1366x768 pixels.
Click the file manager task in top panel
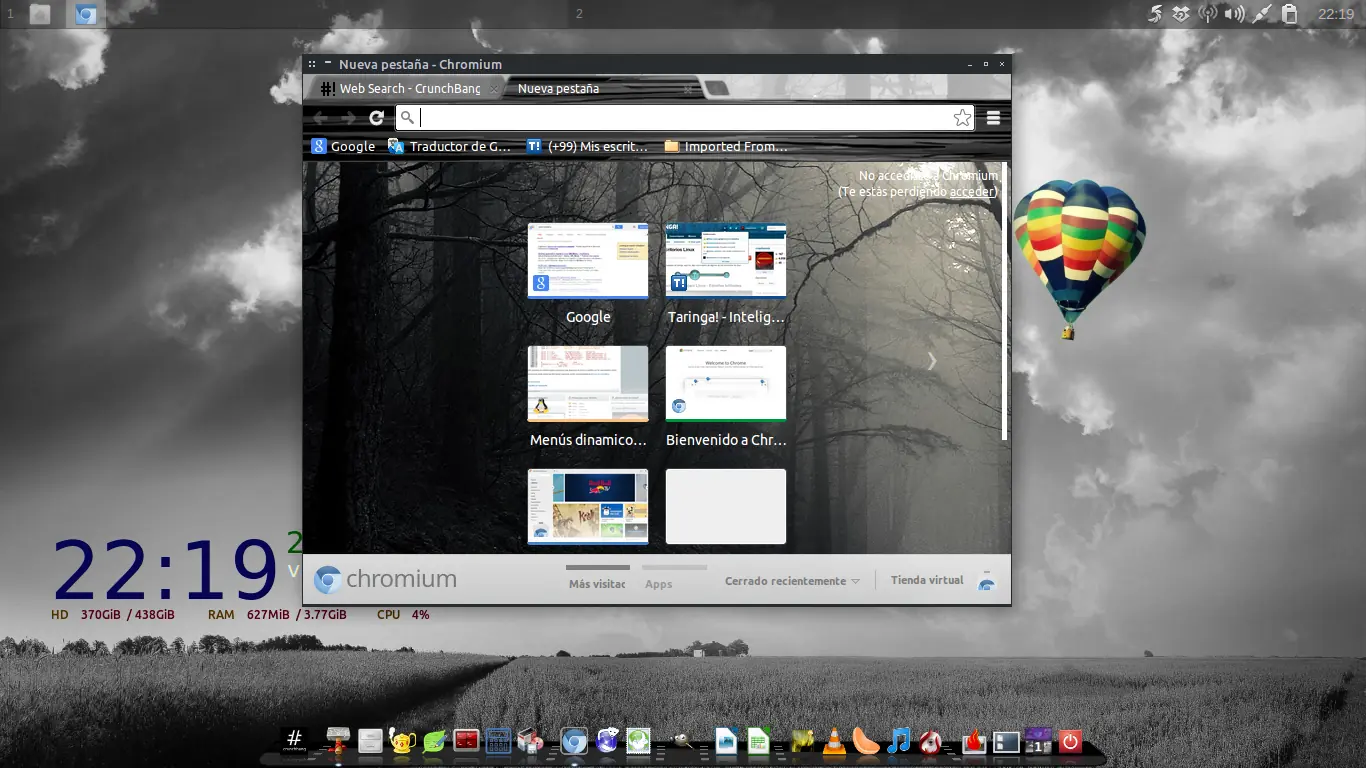tap(40, 14)
